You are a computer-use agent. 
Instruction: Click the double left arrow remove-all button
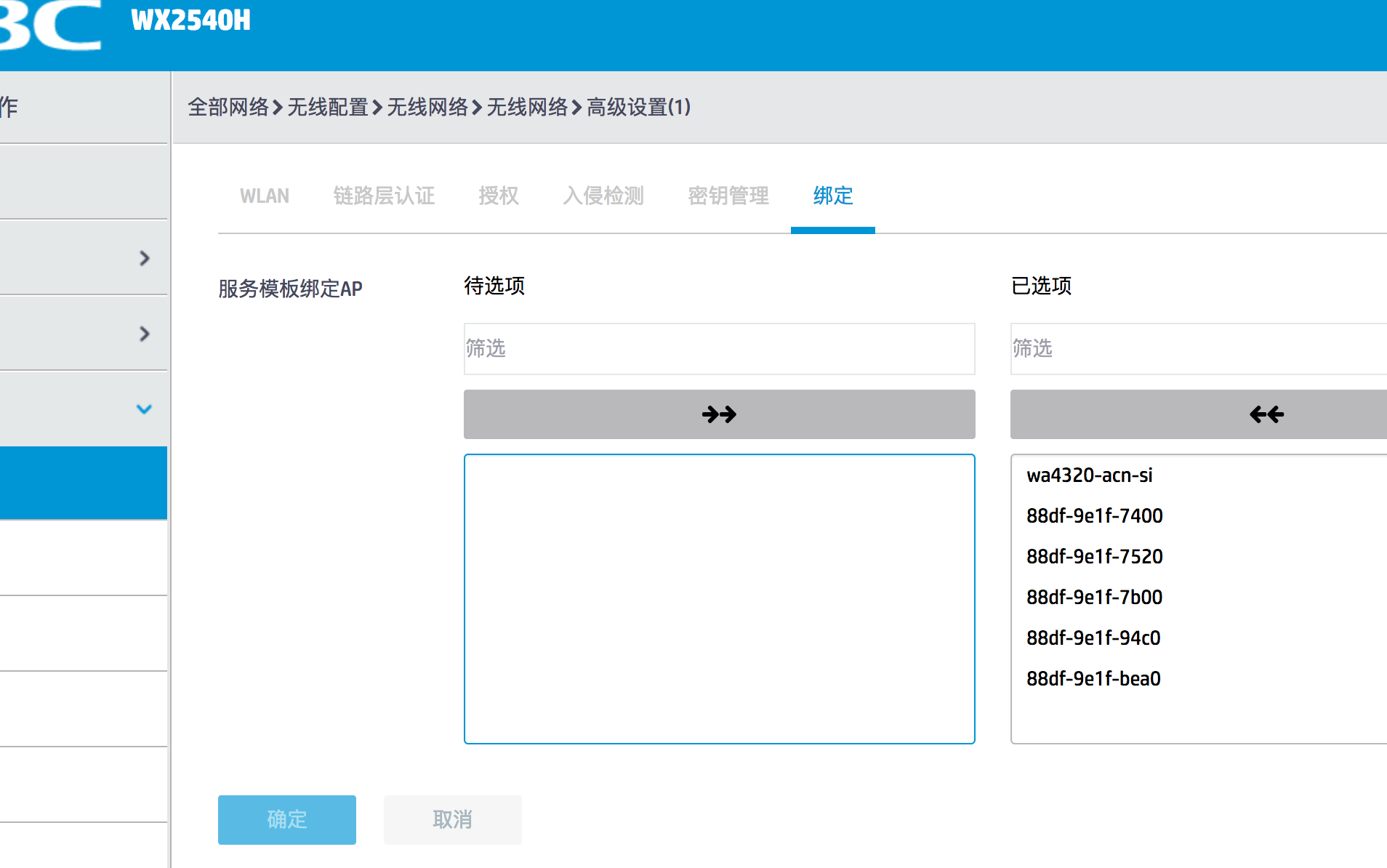click(x=1266, y=414)
